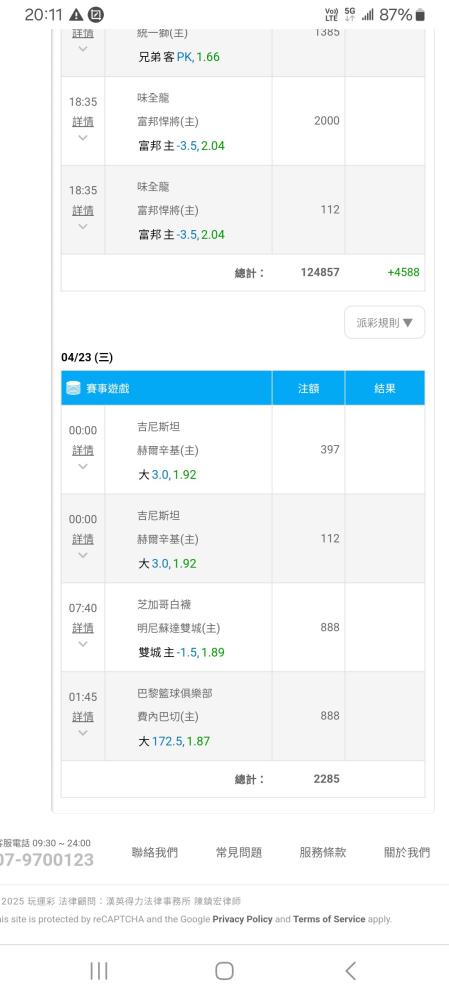Tap the customer service phone number
Screen dimensions: 449x1000
tap(46, 860)
